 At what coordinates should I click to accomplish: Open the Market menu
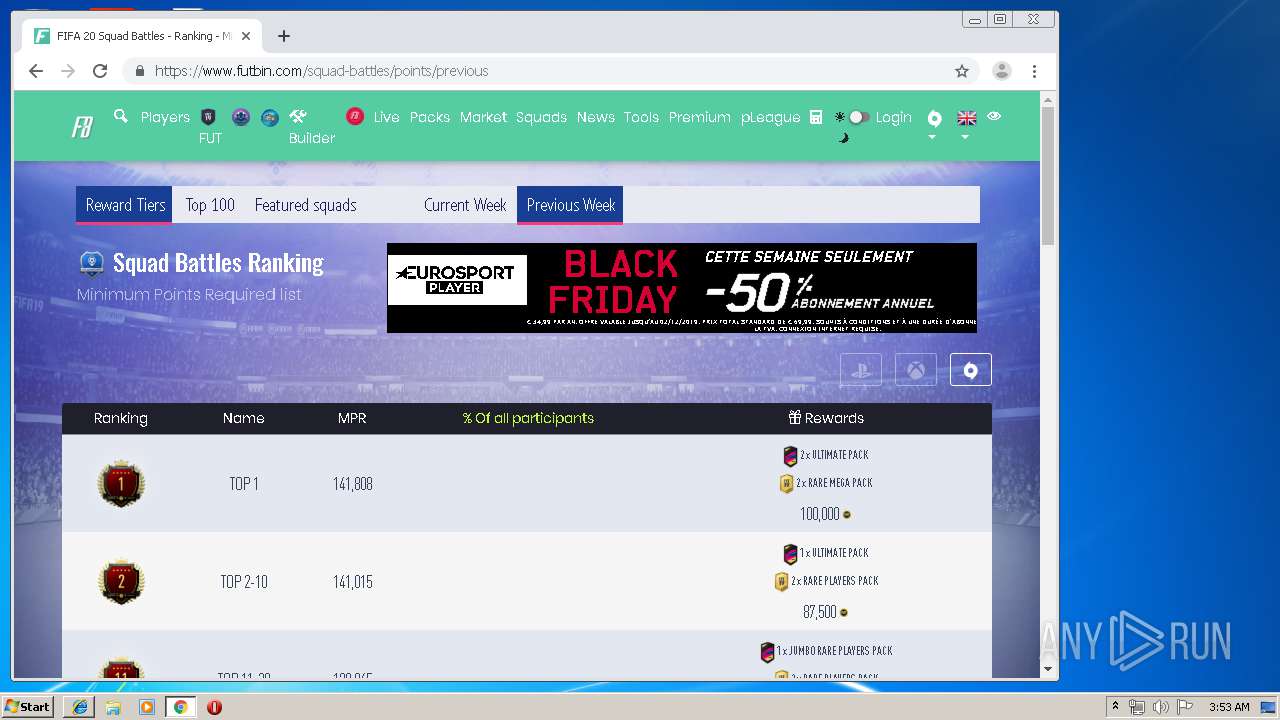click(x=483, y=117)
